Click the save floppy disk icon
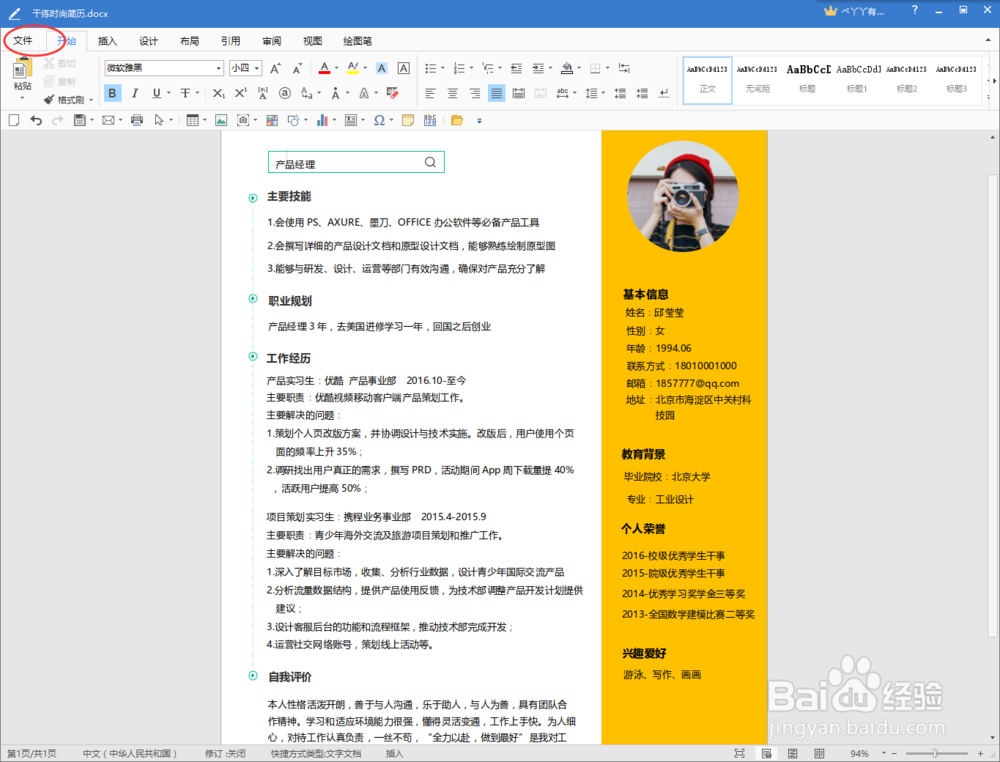The height and width of the screenshot is (762, 1000). pos(80,120)
